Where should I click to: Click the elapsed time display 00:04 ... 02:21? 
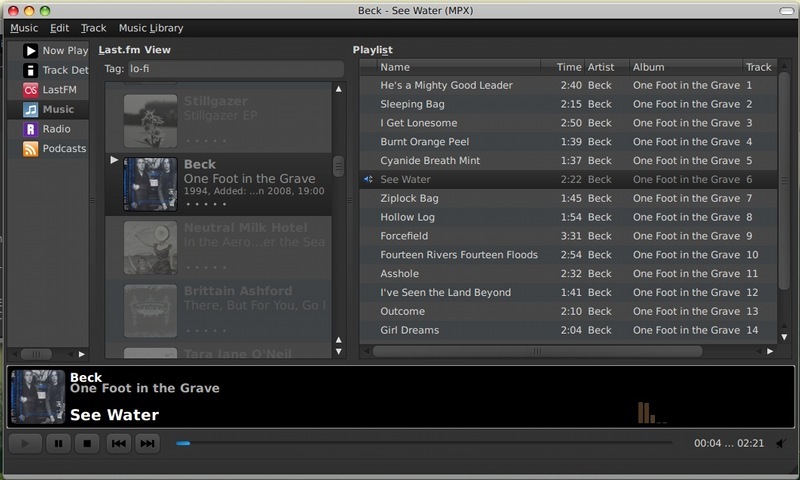tap(729, 443)
